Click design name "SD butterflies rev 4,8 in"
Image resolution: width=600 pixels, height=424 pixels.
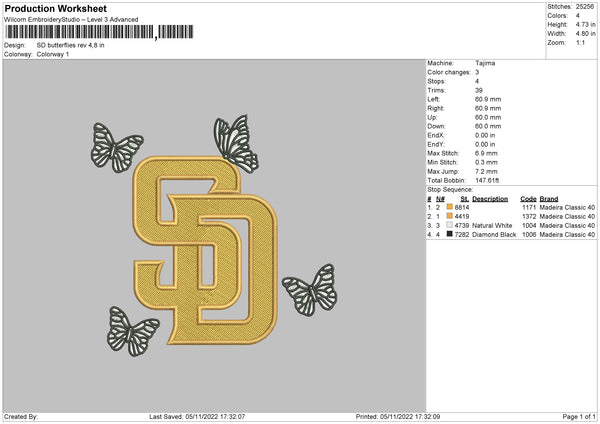pyautogui.click(x=70, y=45)
